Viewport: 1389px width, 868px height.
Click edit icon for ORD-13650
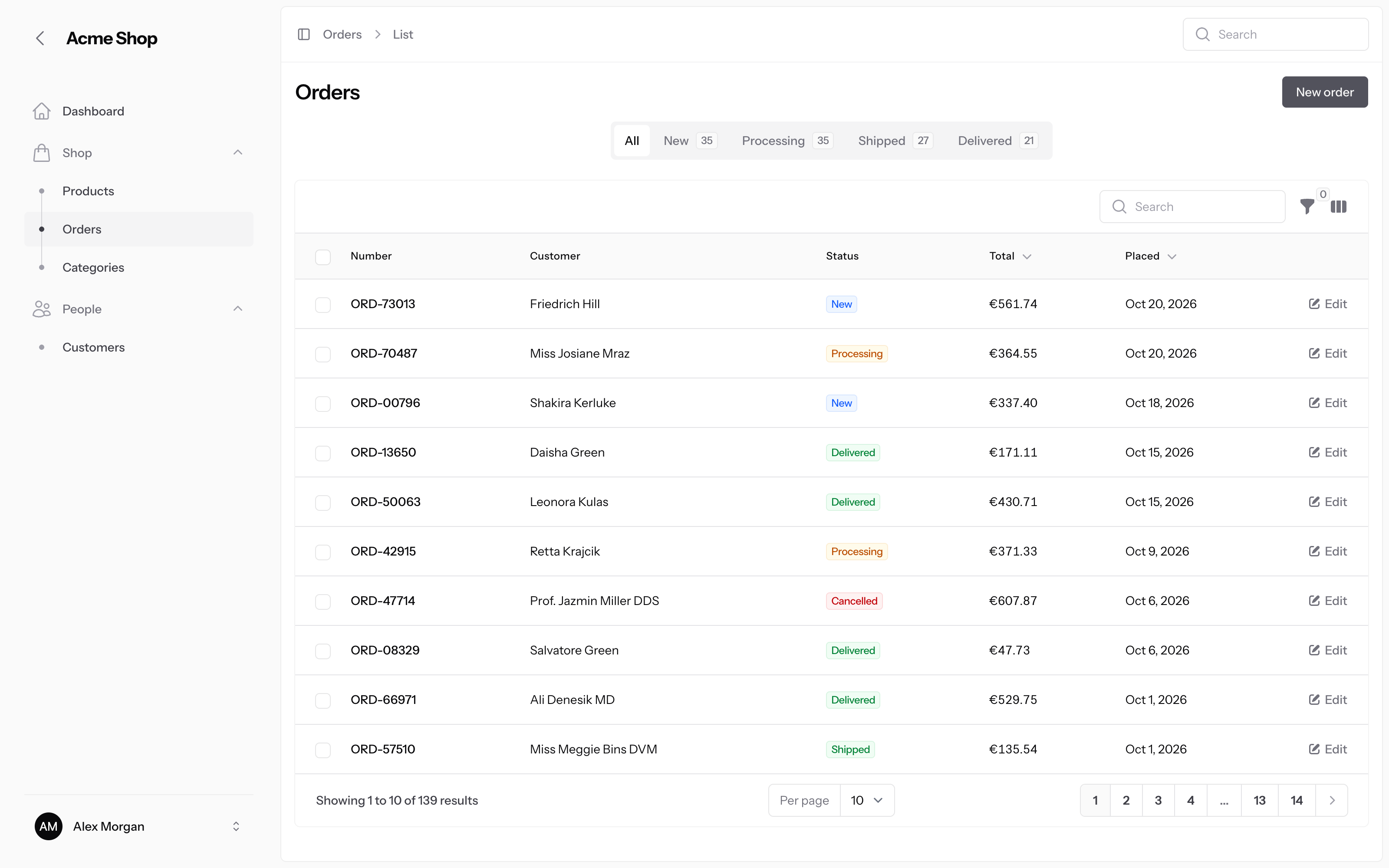click(1314, 452)
